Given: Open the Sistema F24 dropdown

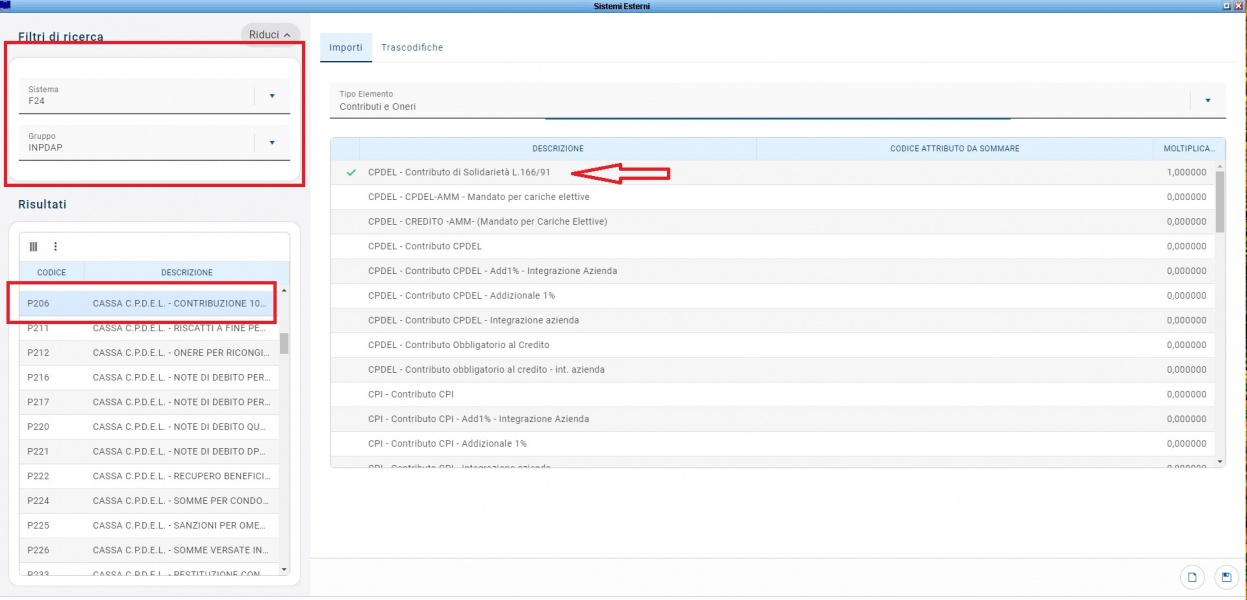Looking at the screenshot, I should [x=271, y=97].
